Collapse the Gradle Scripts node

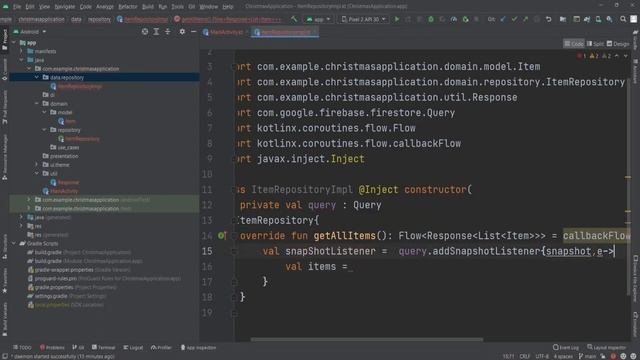[14, 243]
